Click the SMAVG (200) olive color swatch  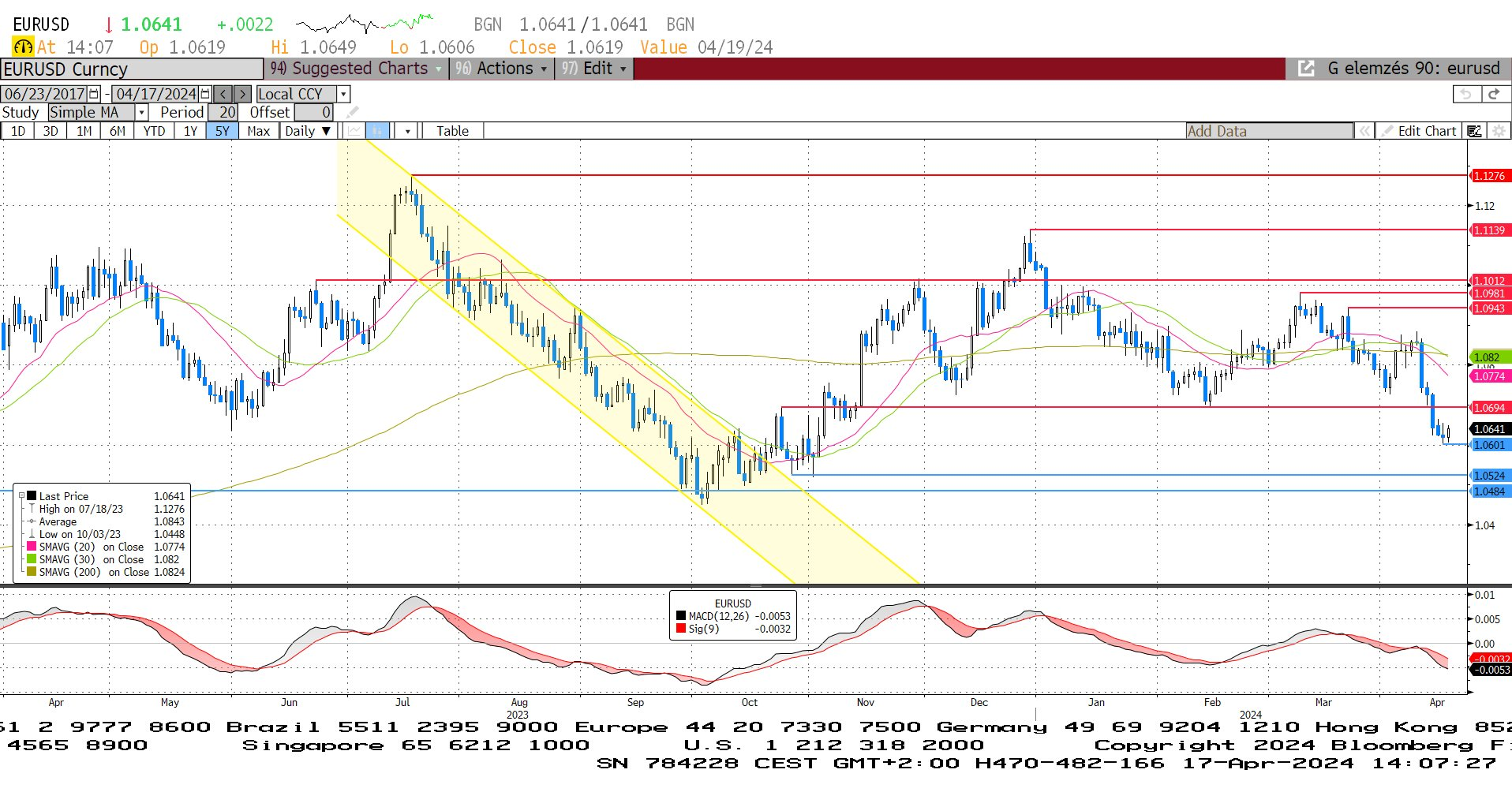pyautogui.click(x=32, y=572)
